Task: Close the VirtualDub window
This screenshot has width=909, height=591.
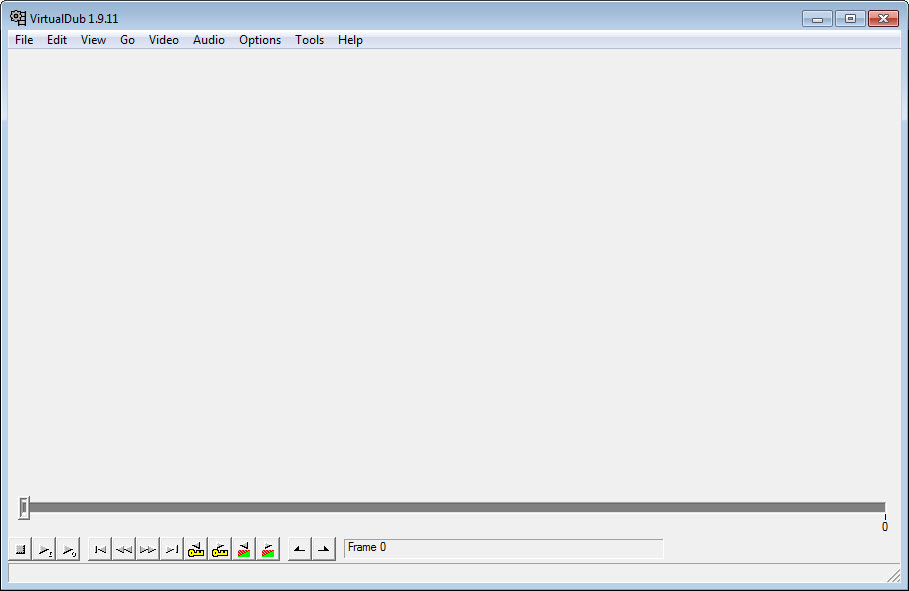Action: pos(883,19)
